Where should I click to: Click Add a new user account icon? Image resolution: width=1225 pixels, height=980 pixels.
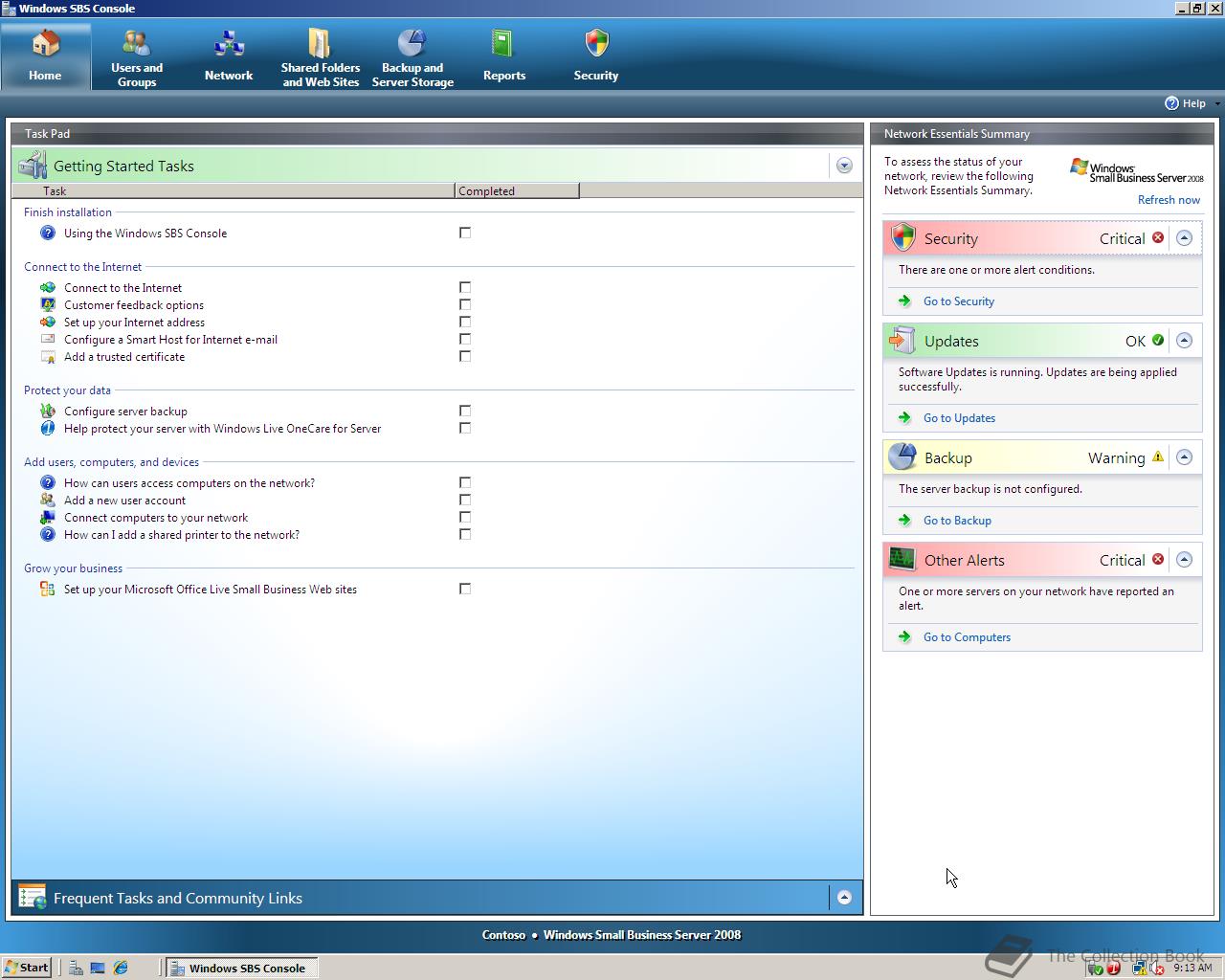tap(48, 500)
